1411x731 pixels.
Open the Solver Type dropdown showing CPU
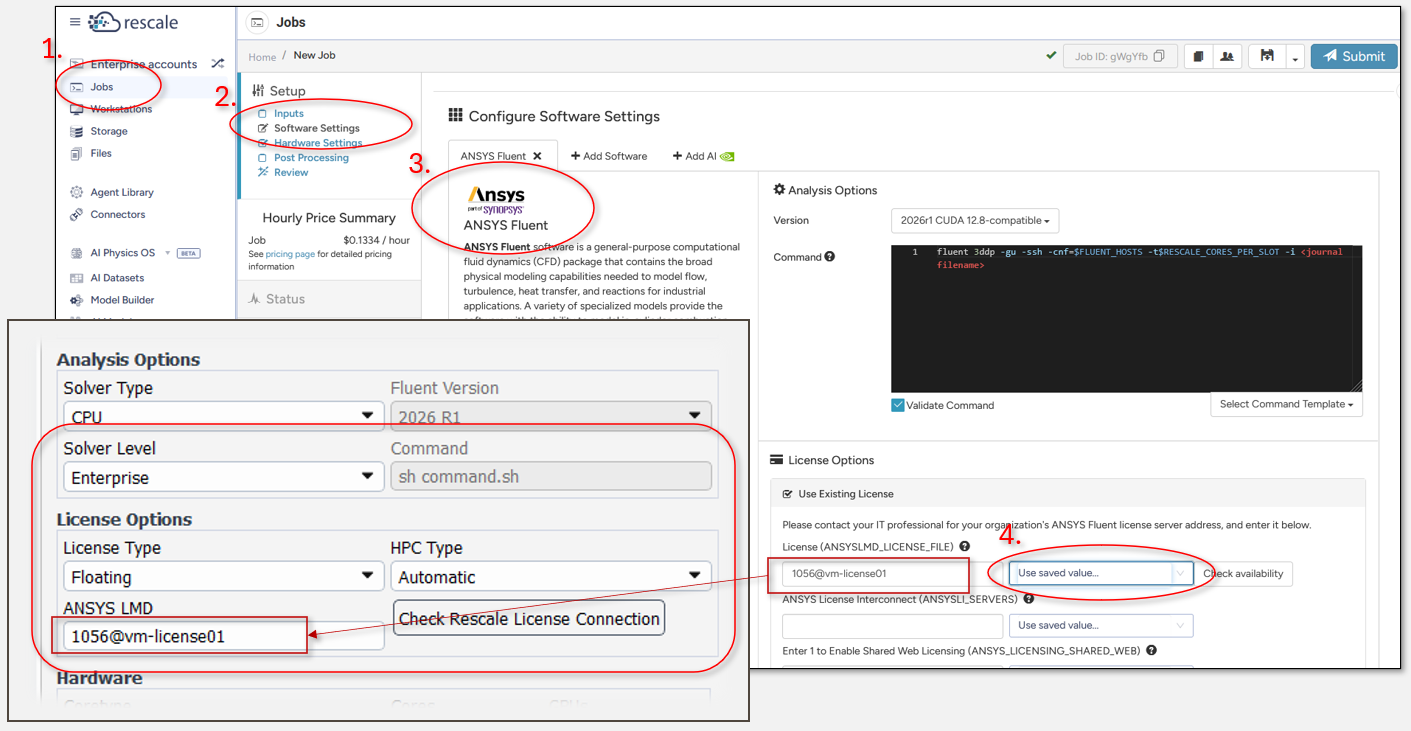[224, 416]
